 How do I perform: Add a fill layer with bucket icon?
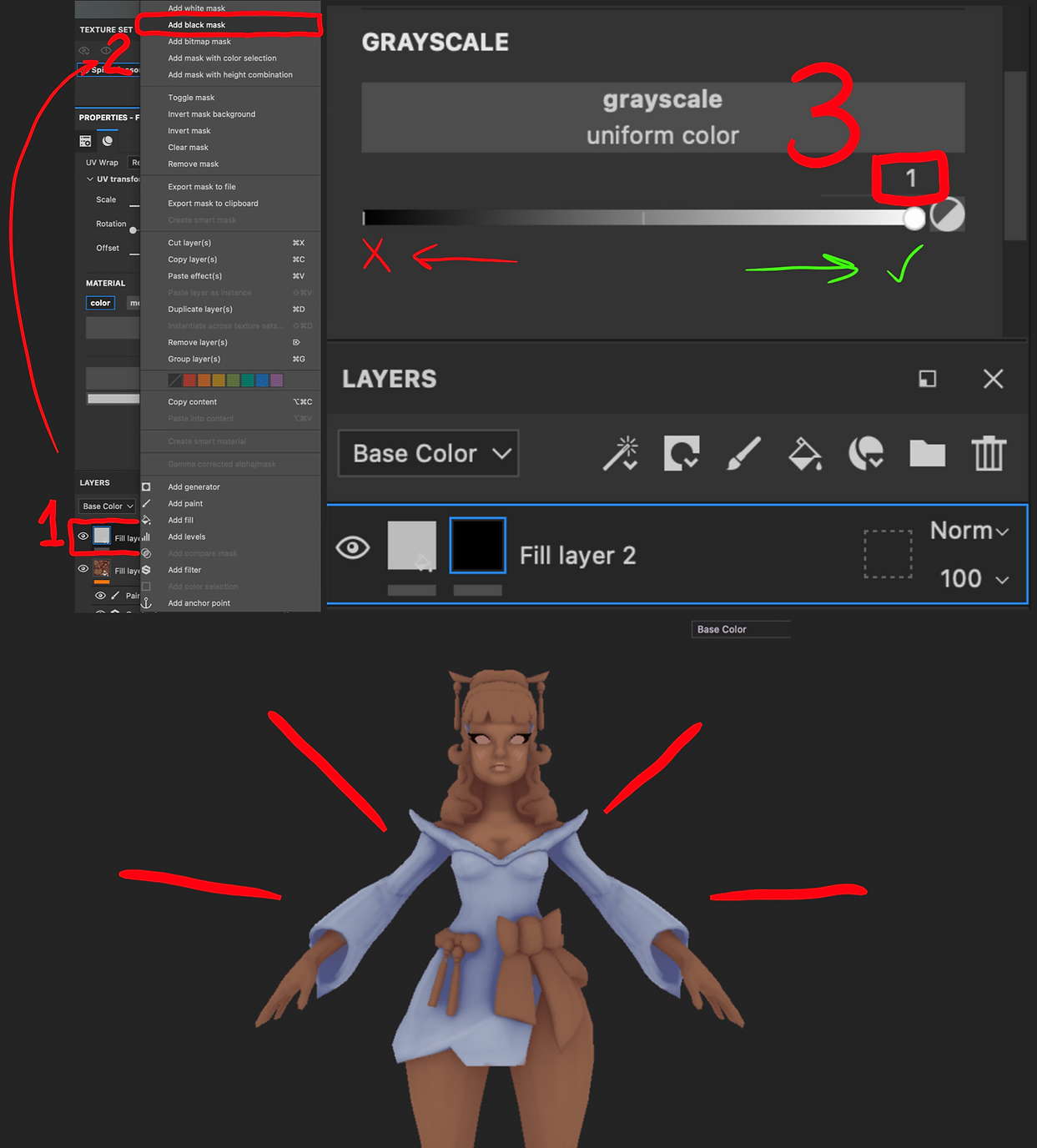[805, 454]
